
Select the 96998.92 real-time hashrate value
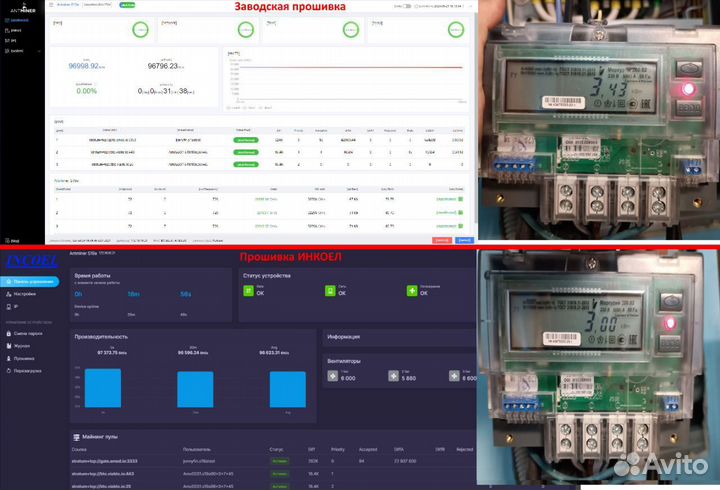pyautogui.click(x=86, y=66)
